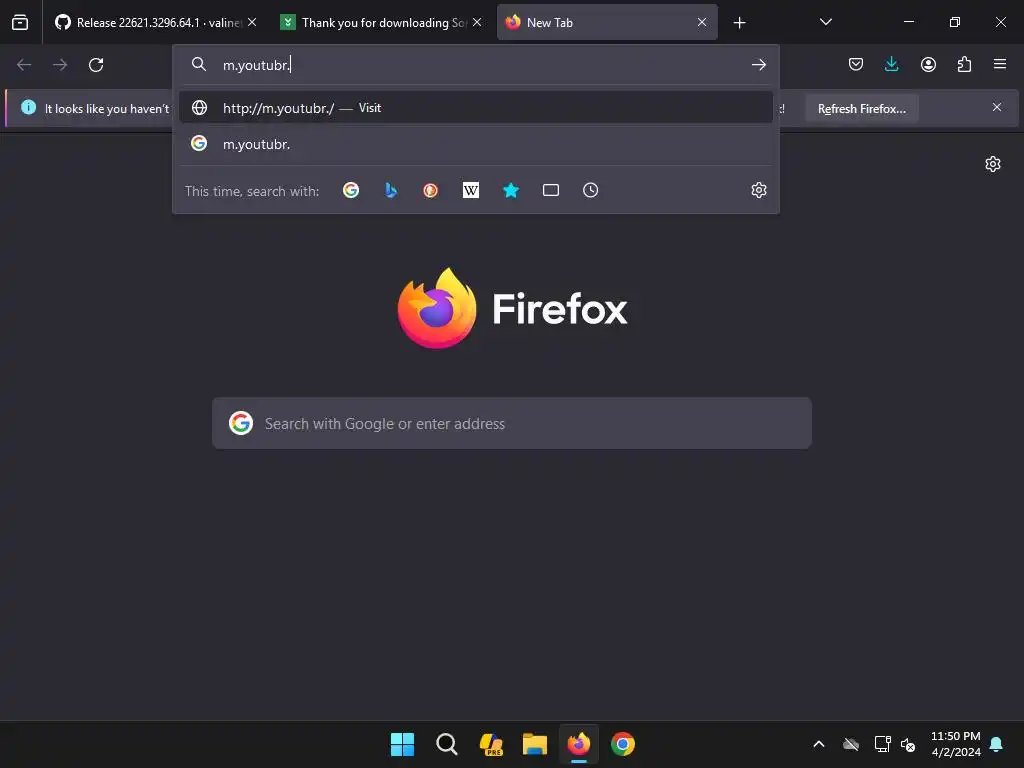Search this time in open Tabs
The image size is (1024, 768).
point(551,190)
